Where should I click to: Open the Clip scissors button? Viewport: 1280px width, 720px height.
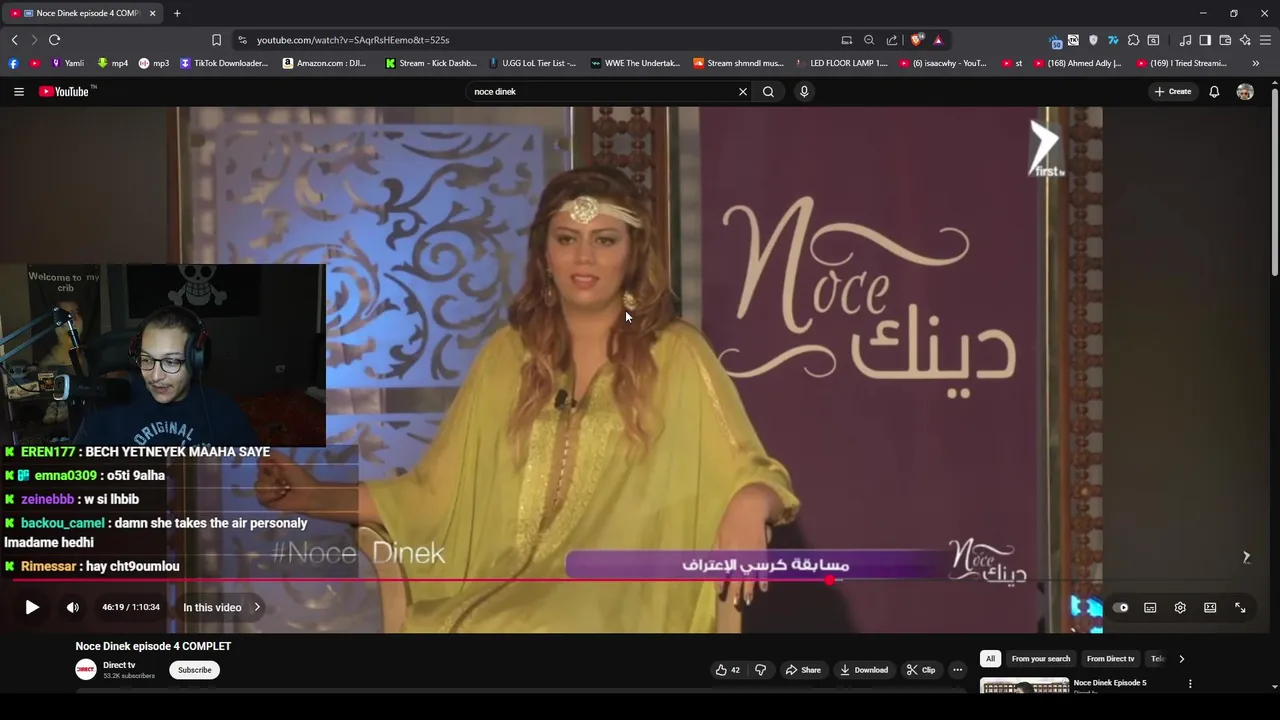tap(921, 670)
